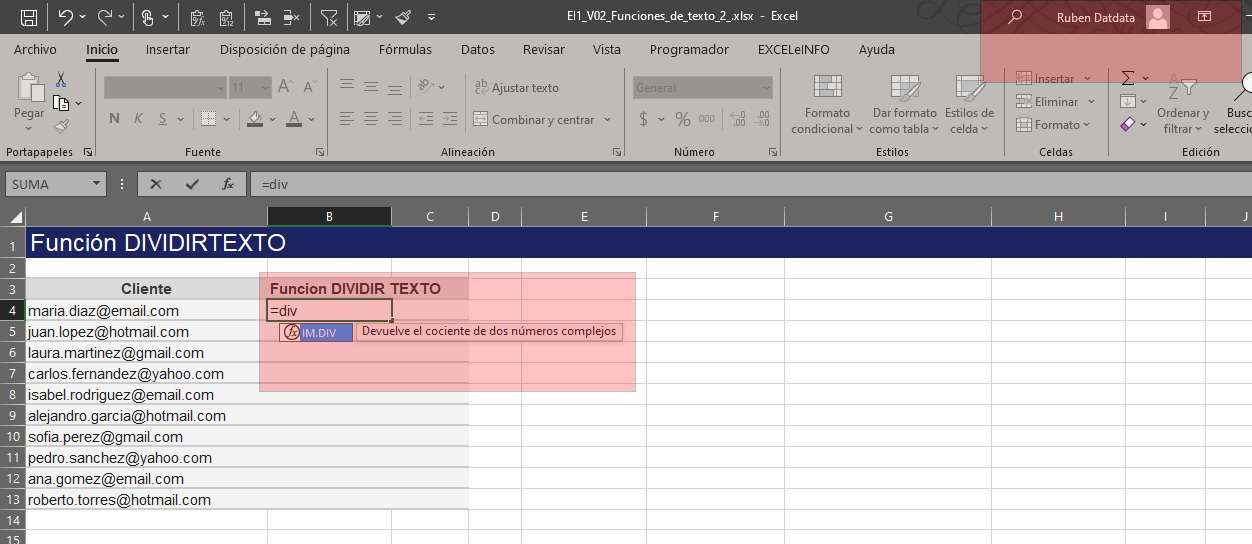Switch to the Insertar tab
The width and height of the screenshot is (1252, 544).
(167, 49)
